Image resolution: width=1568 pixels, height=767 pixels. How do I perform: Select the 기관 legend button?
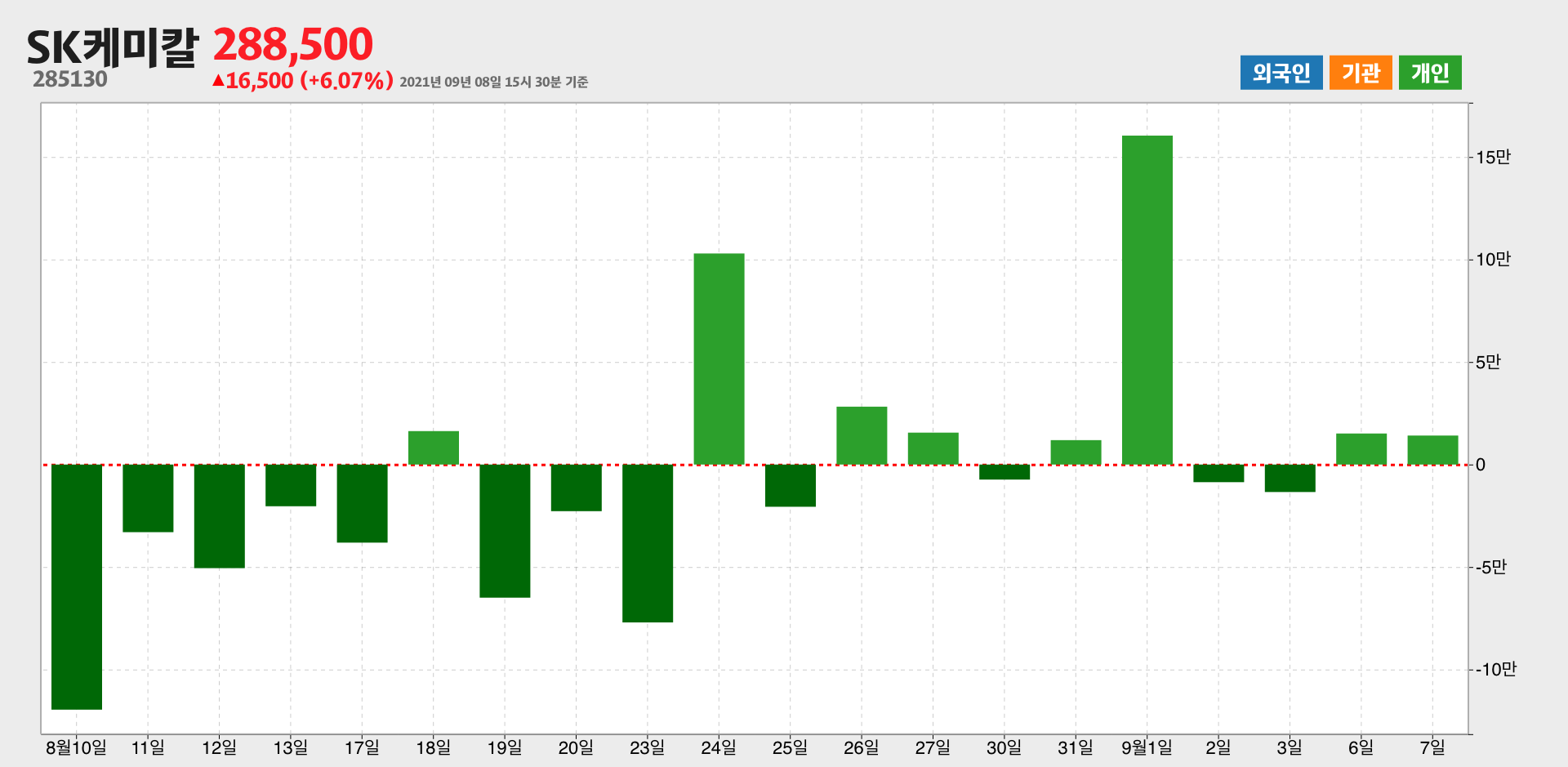[x=1361, y=73]
